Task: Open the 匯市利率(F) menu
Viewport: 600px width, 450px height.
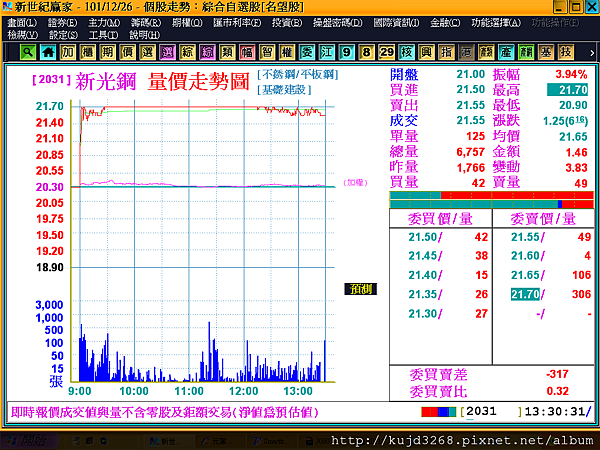Action: [237, 23]
